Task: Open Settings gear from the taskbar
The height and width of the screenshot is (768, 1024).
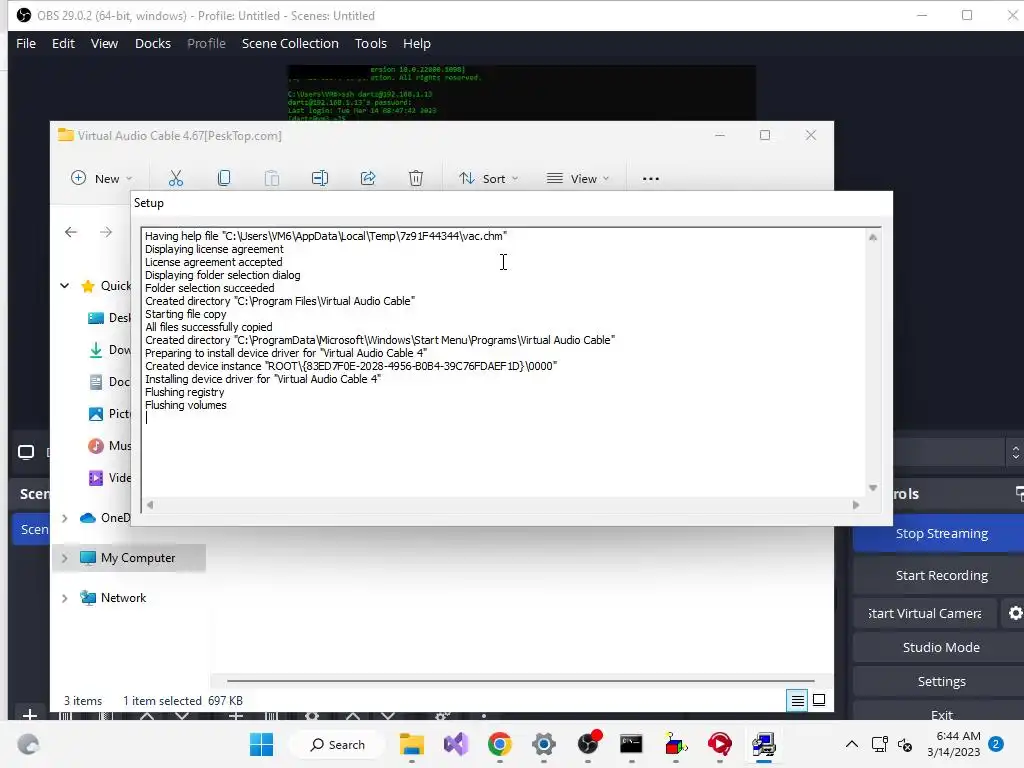Action: tap(544, 744)
